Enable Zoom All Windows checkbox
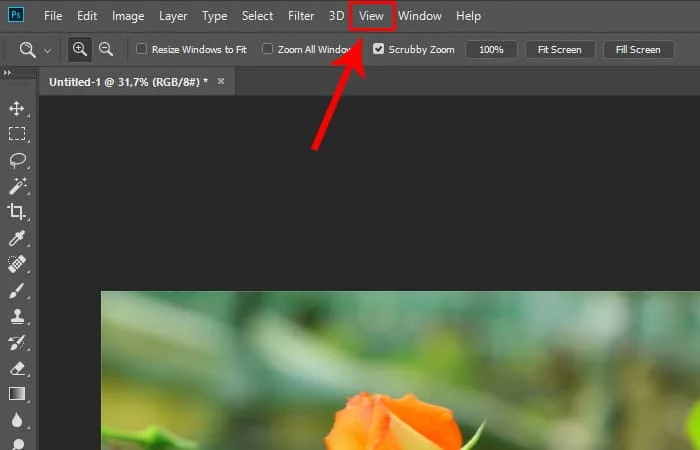The width and height of the screenshot is (700, 450). (x=267, y=49)
